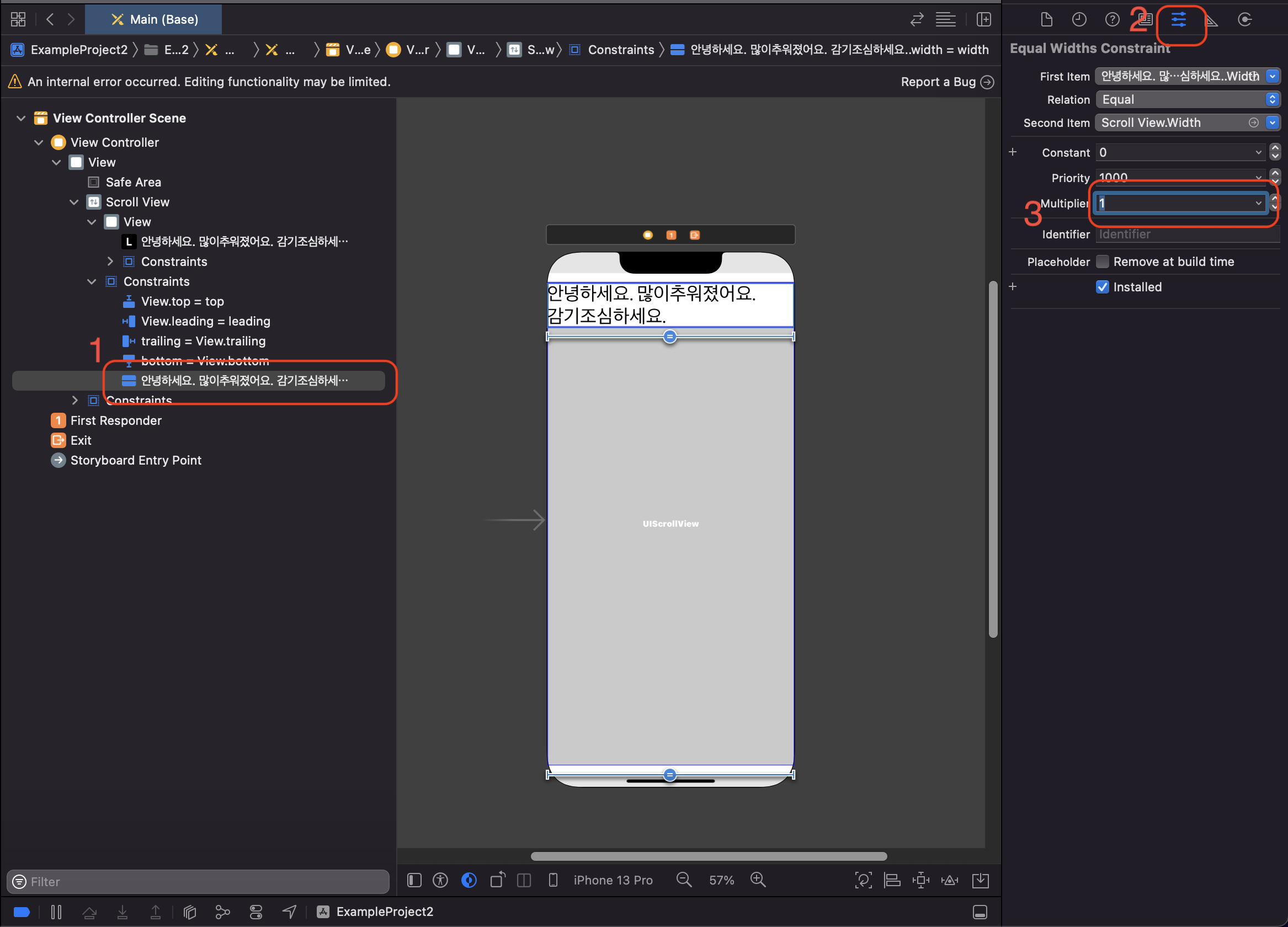Open the Size inspector ruler icon
1288x927 pixels.
coord(1211,20)
